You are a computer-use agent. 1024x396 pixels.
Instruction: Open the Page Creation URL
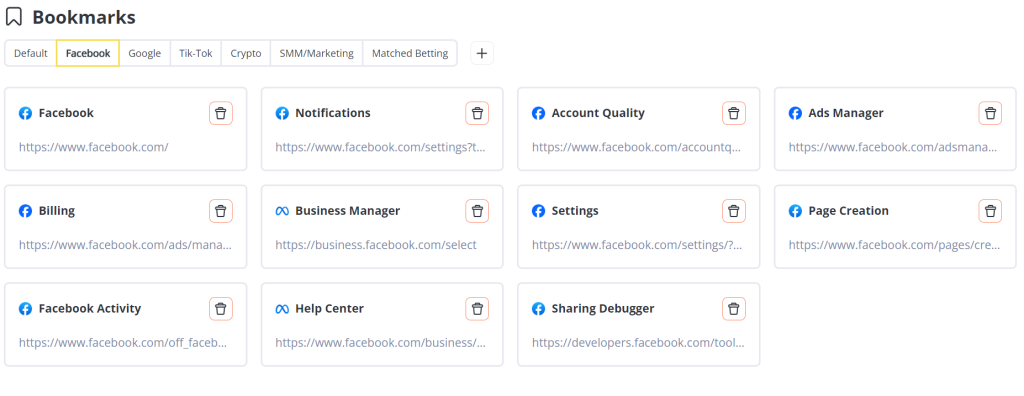tap(895, 245)
